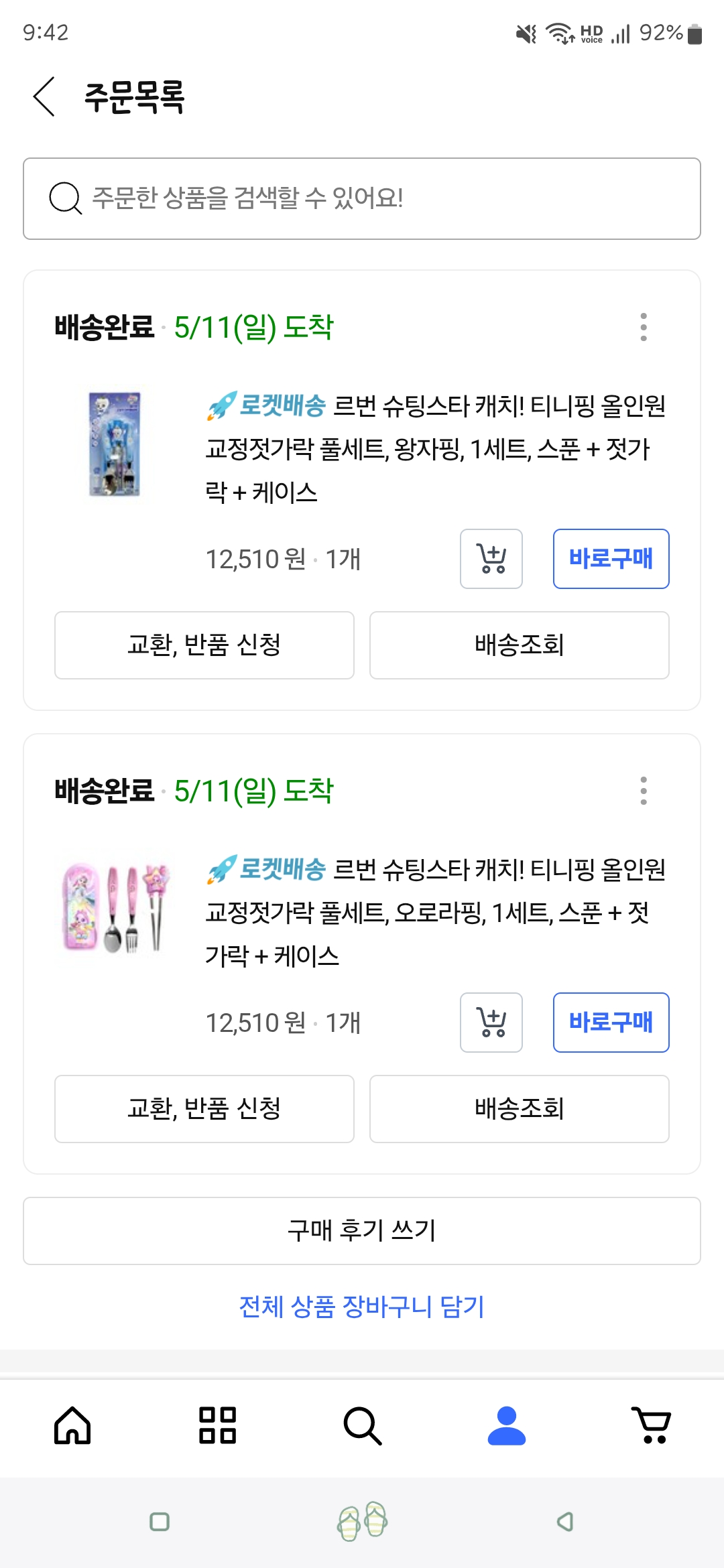
Task: Open more options for the 왕자핑 order
Action: (644, 327)
